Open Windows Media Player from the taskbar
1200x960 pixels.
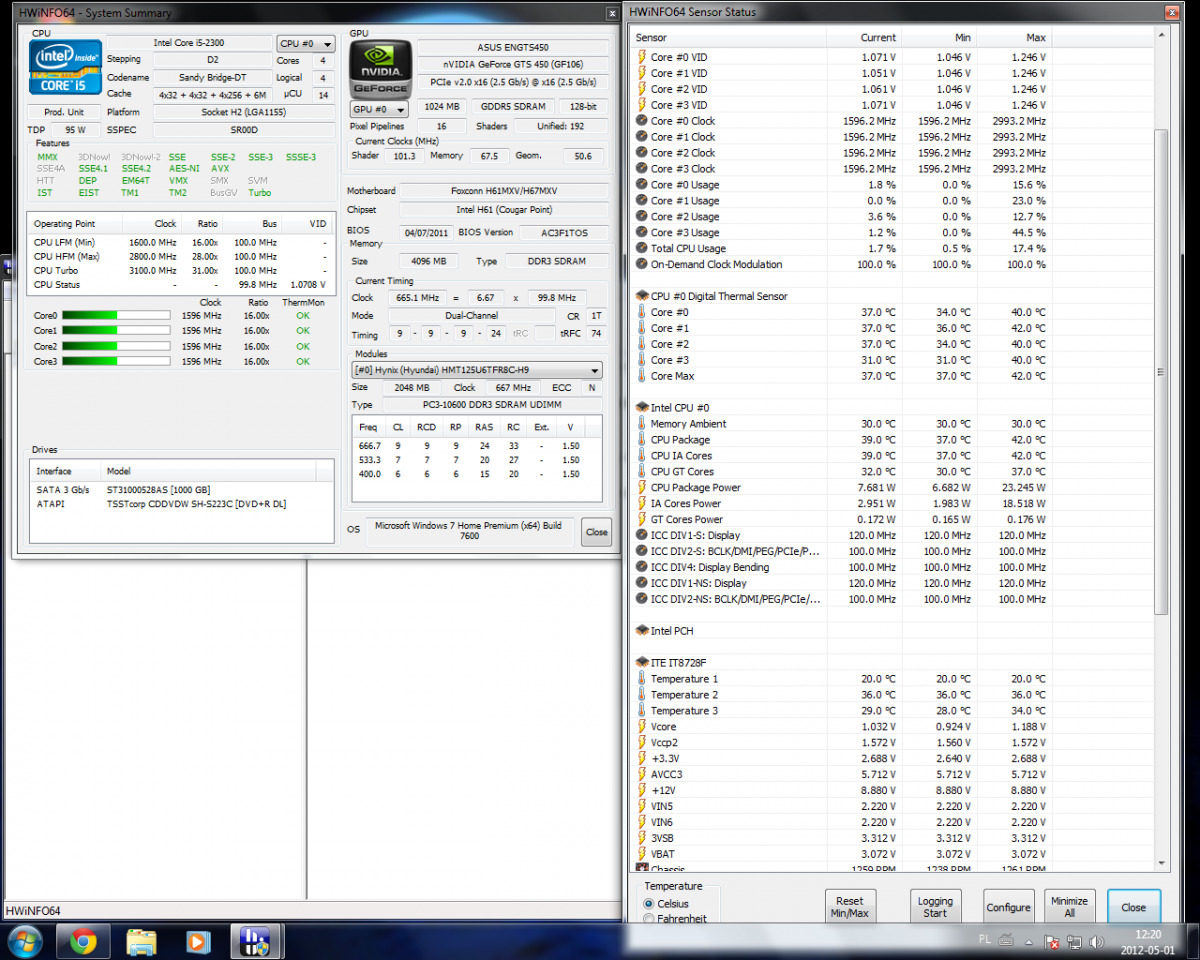[x=198, y=941]
